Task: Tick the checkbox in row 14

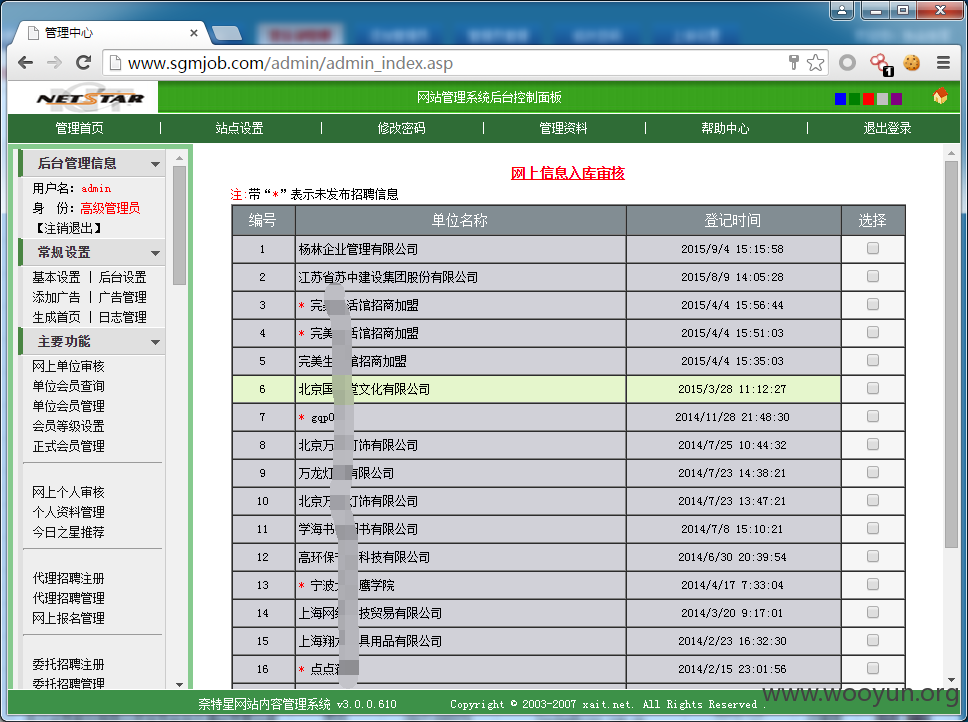Action: (x=873, y=612)
